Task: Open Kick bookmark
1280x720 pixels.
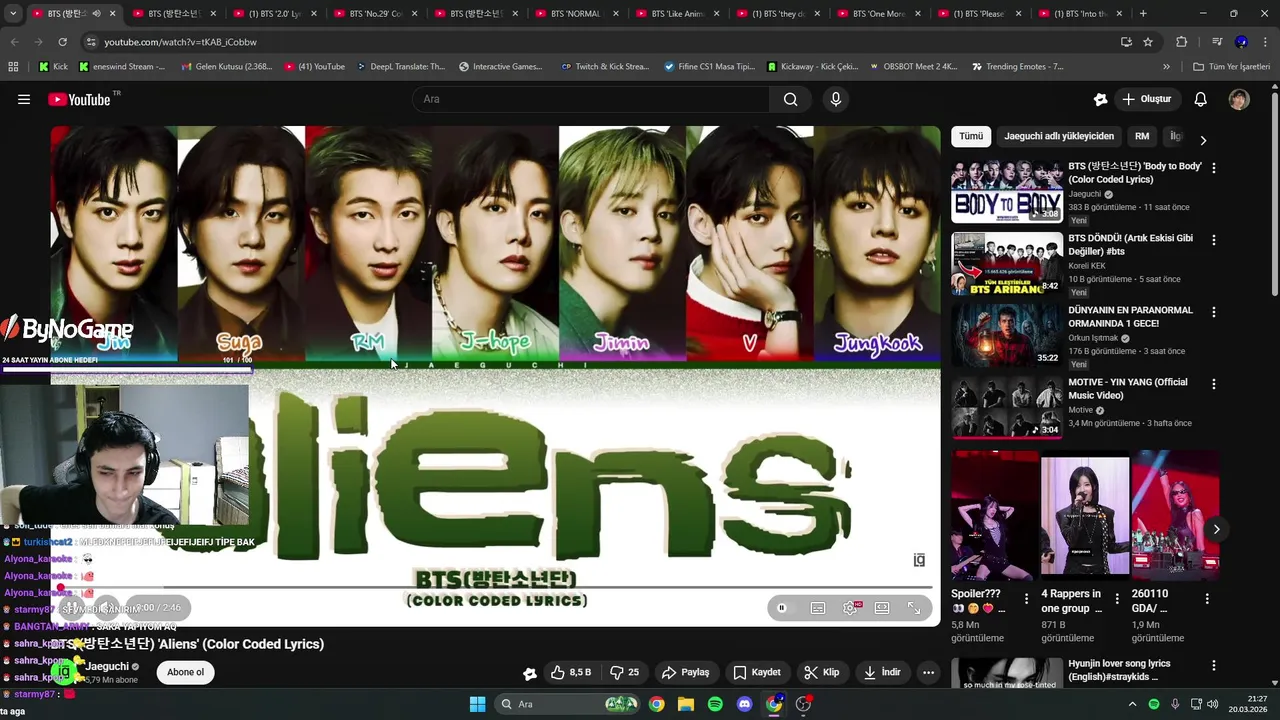Action: 53,67
